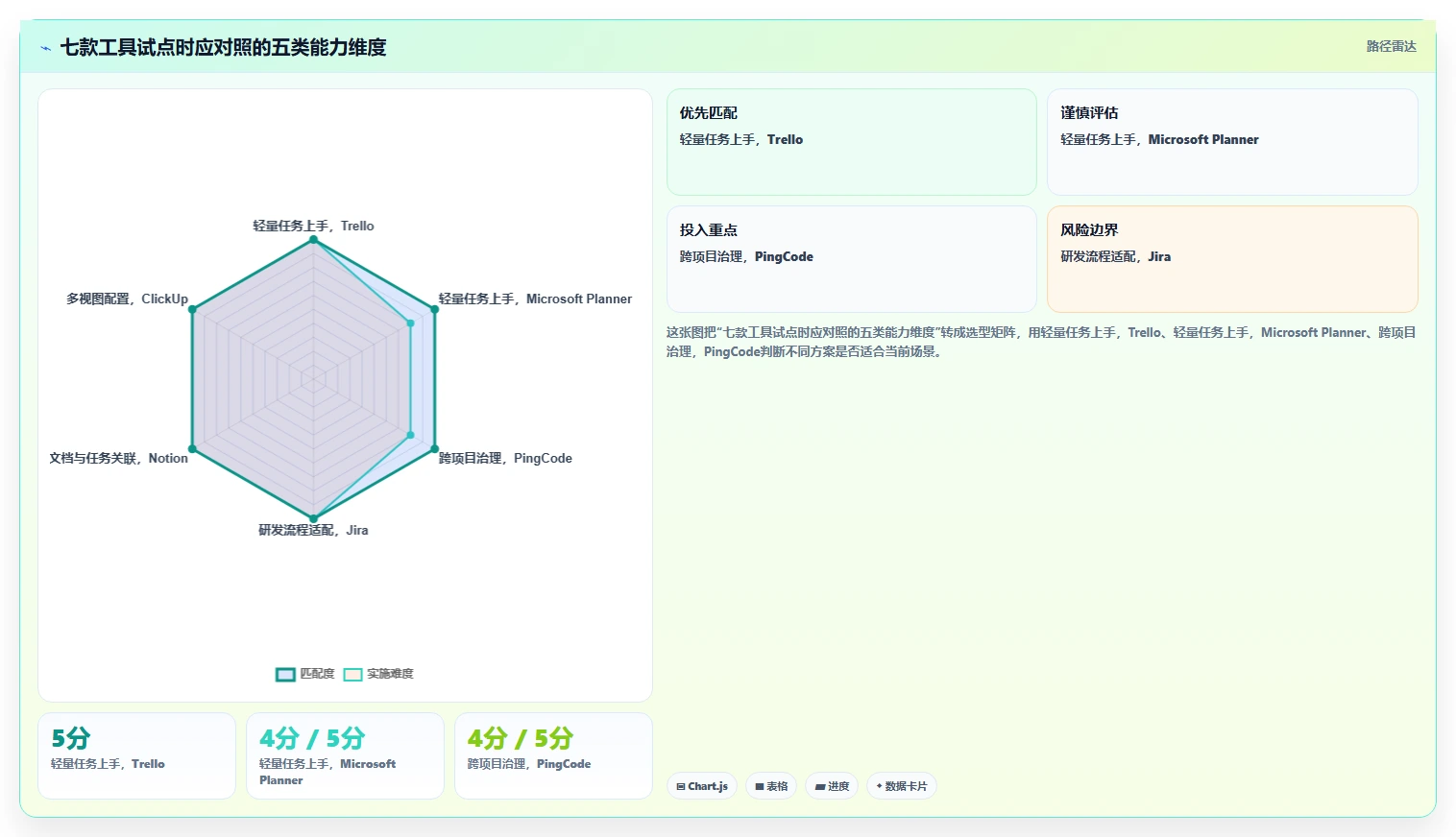The width and height of the screenshot is (1456, 837).
Task: Click the 表格 tag chip
Action: [x=771, y=786]
